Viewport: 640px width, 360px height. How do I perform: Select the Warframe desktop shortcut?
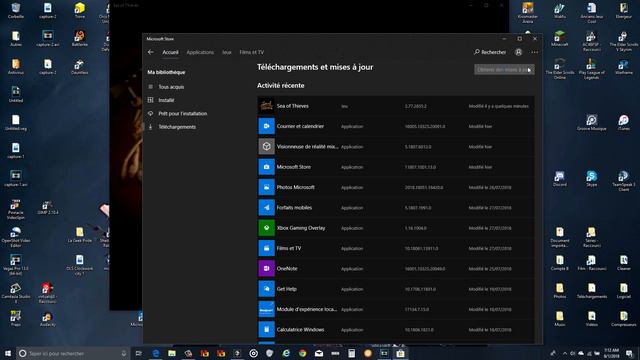[623, 67]
